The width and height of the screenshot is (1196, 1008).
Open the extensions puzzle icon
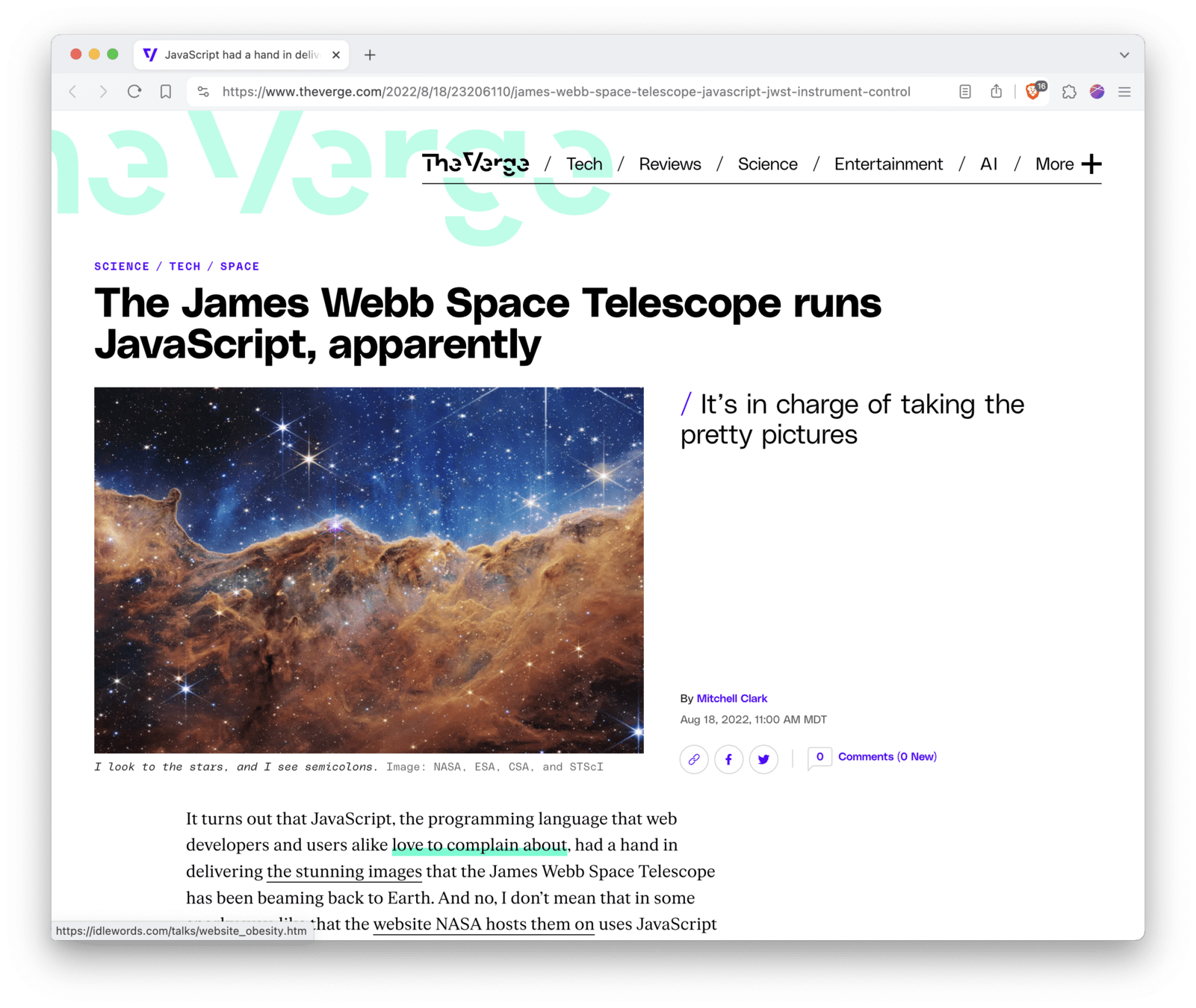[x=1069, y=92]
